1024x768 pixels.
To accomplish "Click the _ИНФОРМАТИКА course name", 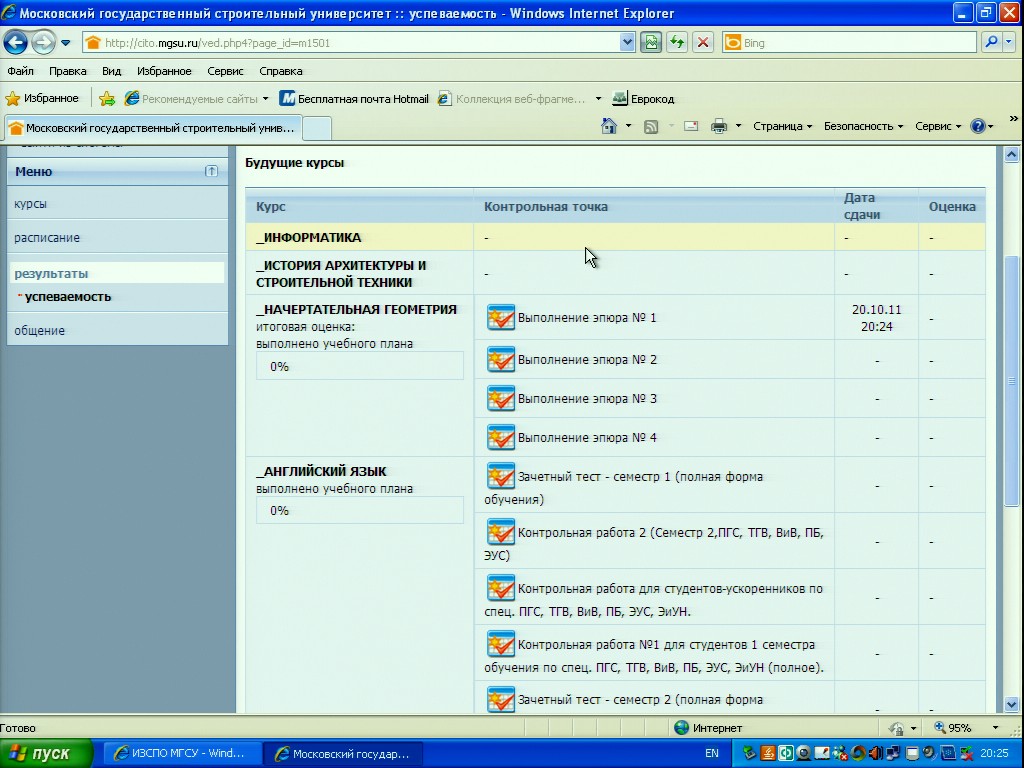I will 308,238.
